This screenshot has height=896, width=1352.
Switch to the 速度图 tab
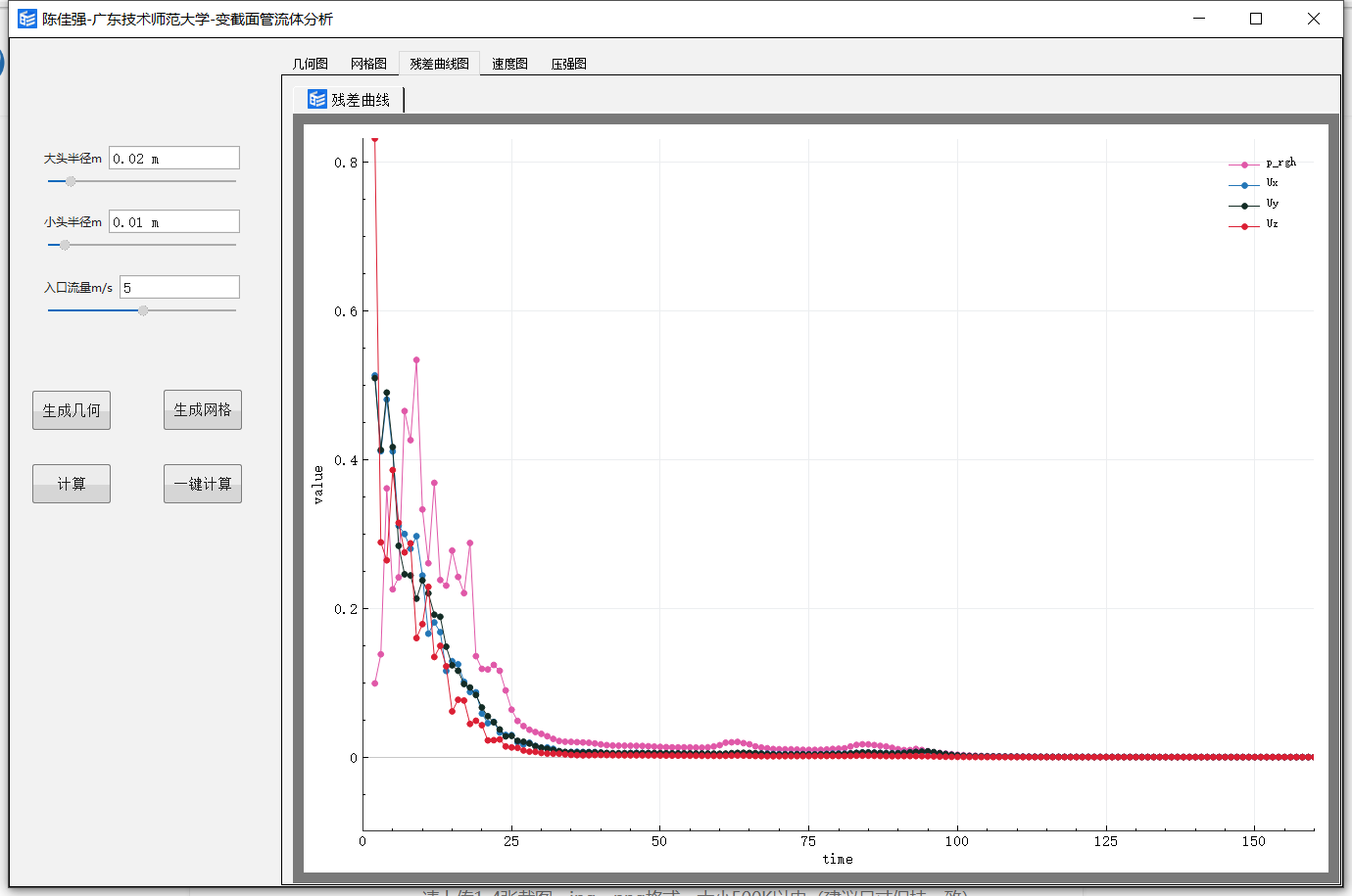(509, 64)
